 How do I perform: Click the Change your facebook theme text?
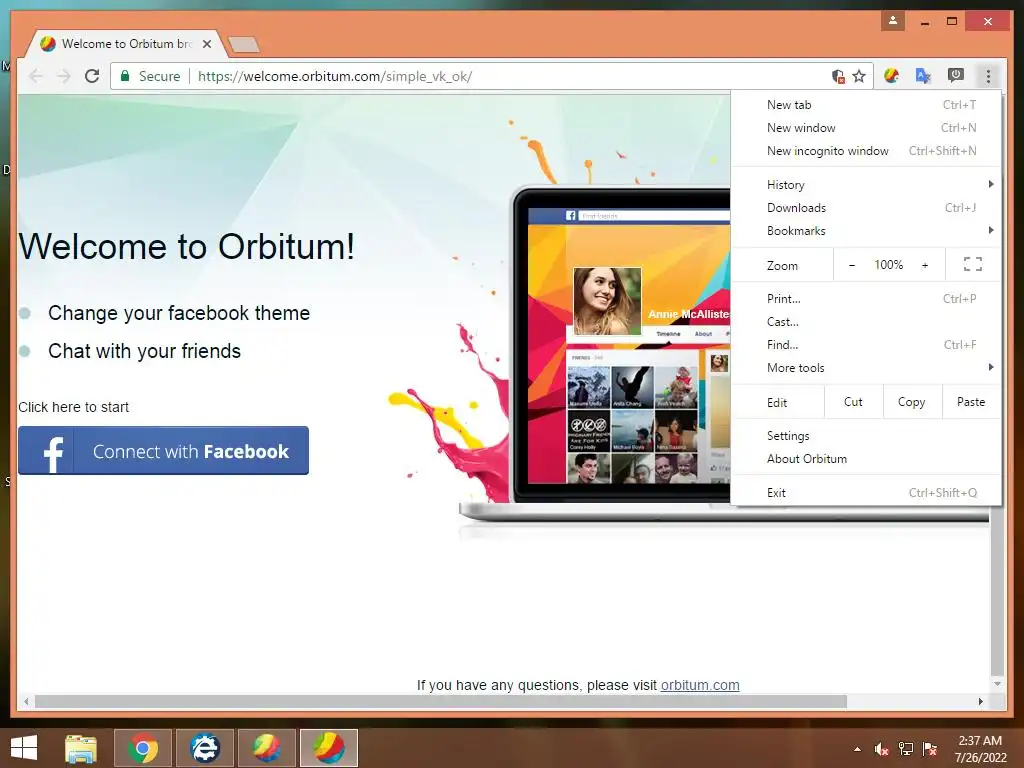click(179, 313)
